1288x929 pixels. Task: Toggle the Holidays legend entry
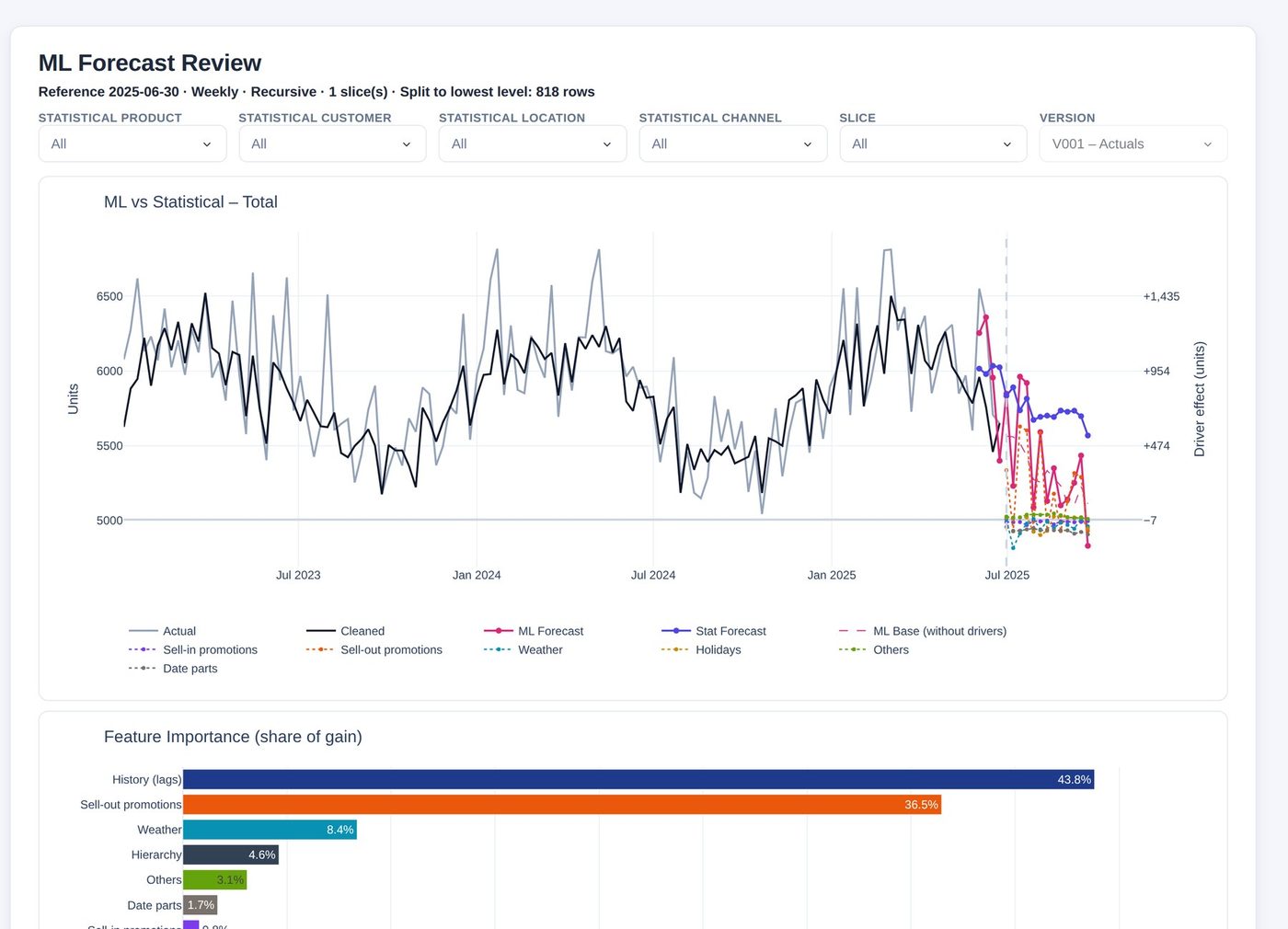[701, 649]
